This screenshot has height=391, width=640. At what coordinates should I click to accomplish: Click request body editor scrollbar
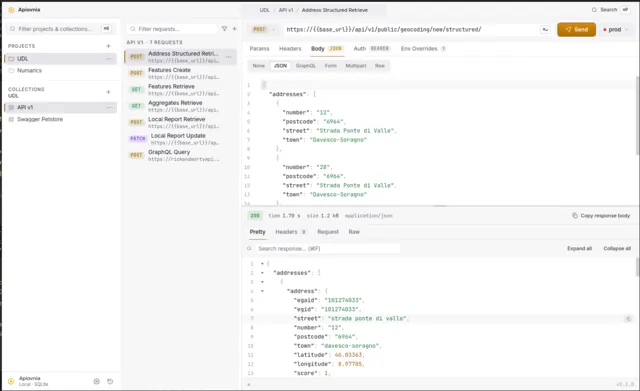click(637, 116)
